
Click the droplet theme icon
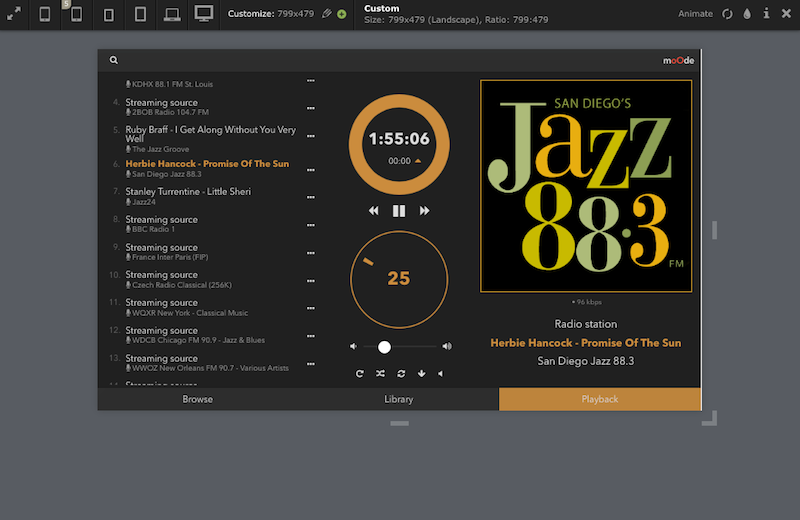click(747, 14)
